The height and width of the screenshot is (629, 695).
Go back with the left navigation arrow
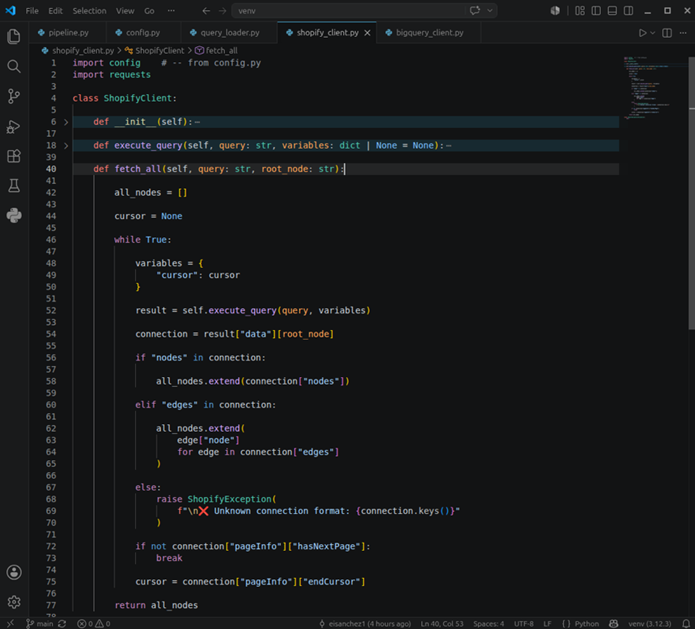coord(206,11)
